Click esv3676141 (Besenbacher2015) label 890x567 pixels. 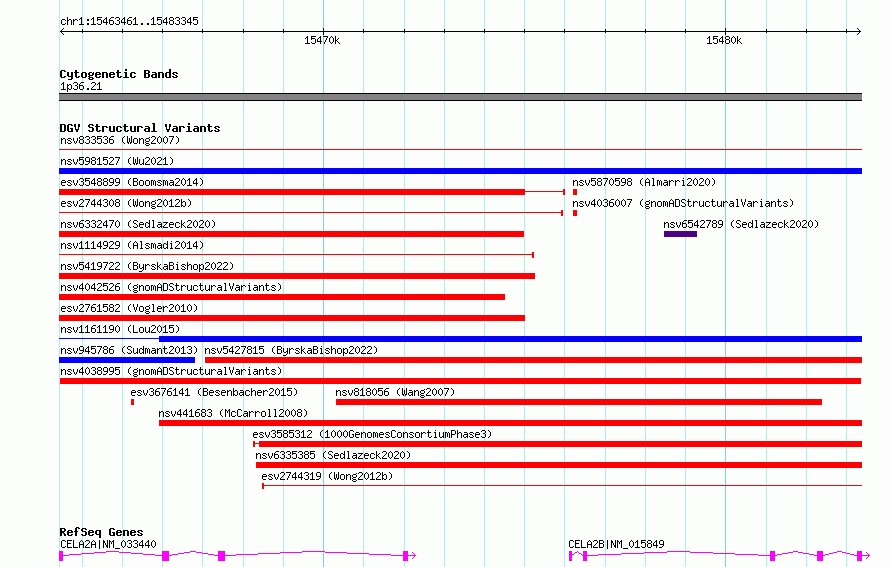[214, 392]
